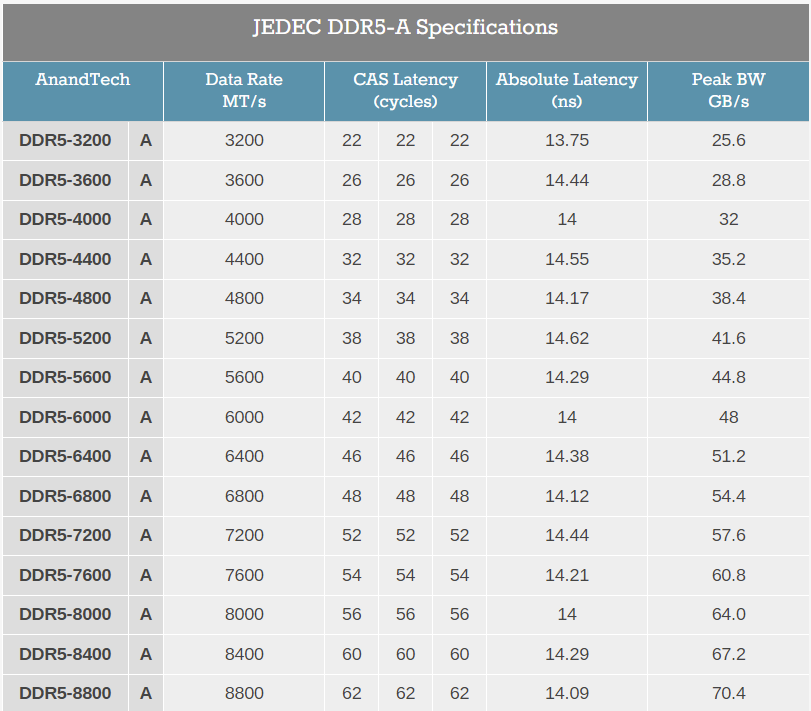This screenshot has width=811, height=711.
Task: Select the CAS latency 62 in DDR5-8800 row
Action: pos(352,693)
